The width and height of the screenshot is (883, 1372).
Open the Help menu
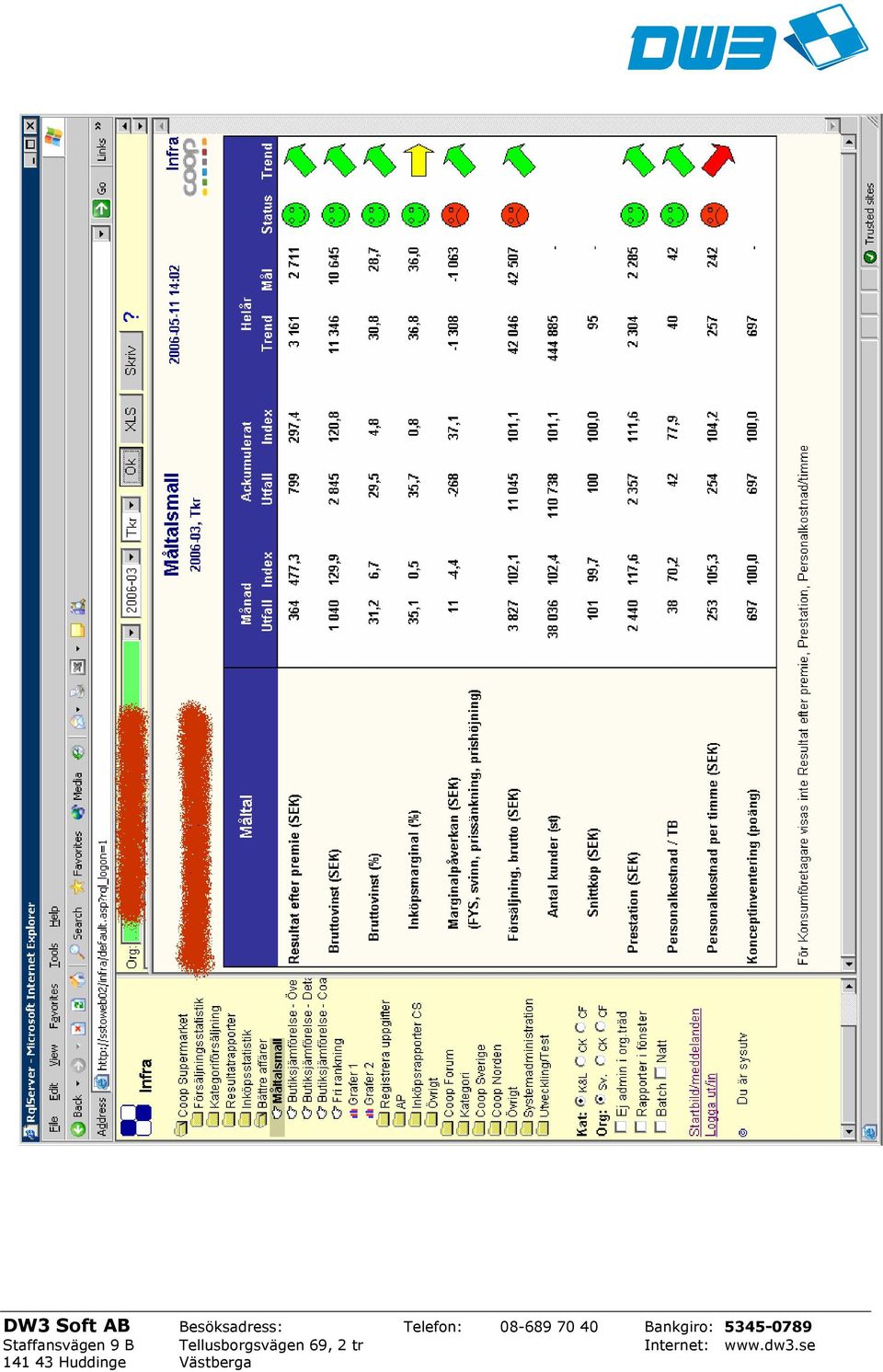[54, 917]
